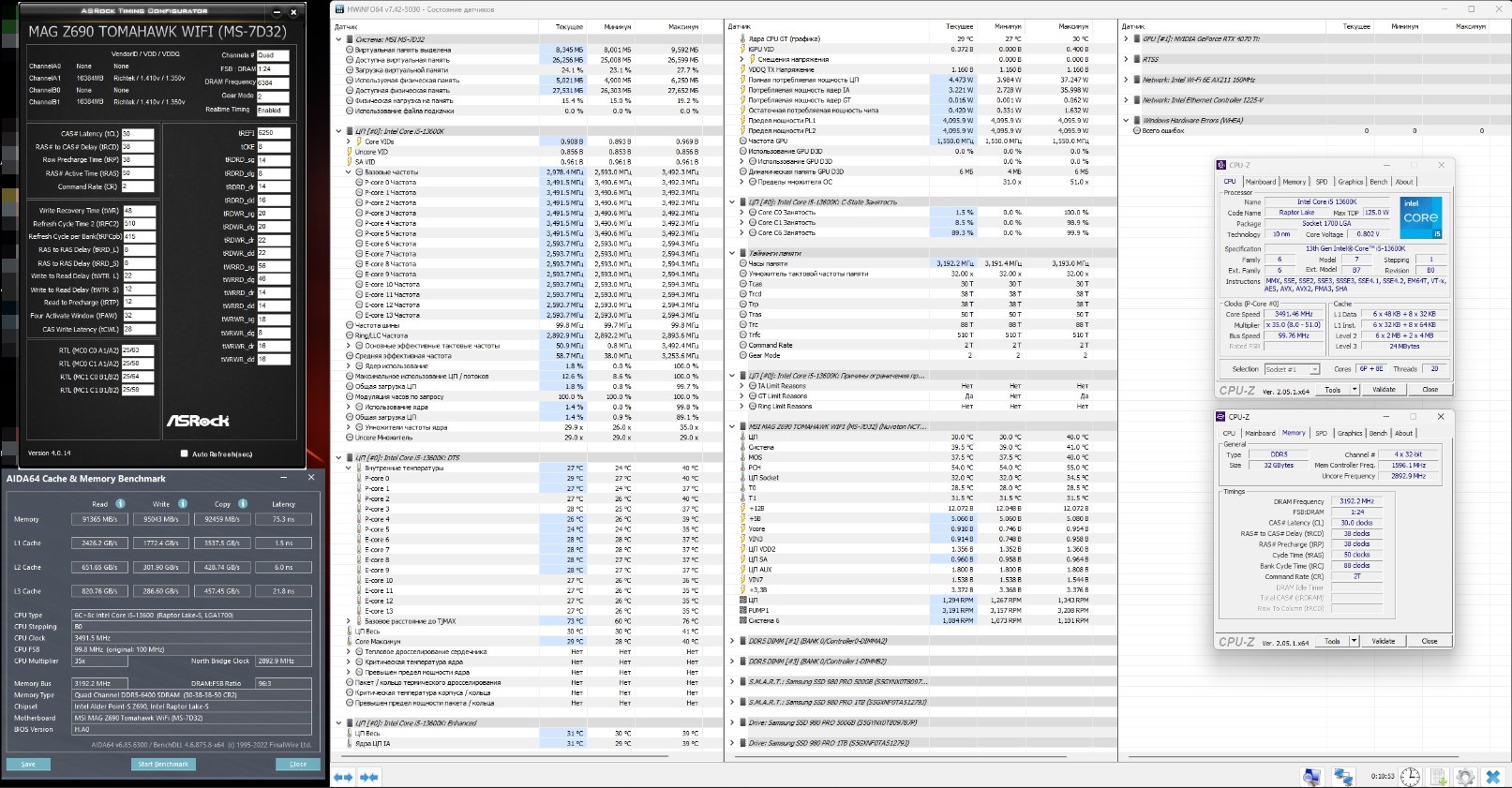Collapse the 'Intel Core i5-13600K: DTS' group
1512x788 pixels.
pyautogui.click(x=339, y=458)
